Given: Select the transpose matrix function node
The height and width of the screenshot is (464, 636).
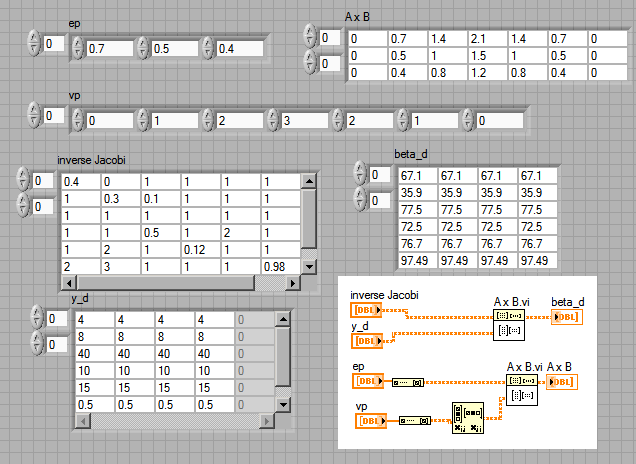Looking at the screenshot, I should (x=468, y=418).
